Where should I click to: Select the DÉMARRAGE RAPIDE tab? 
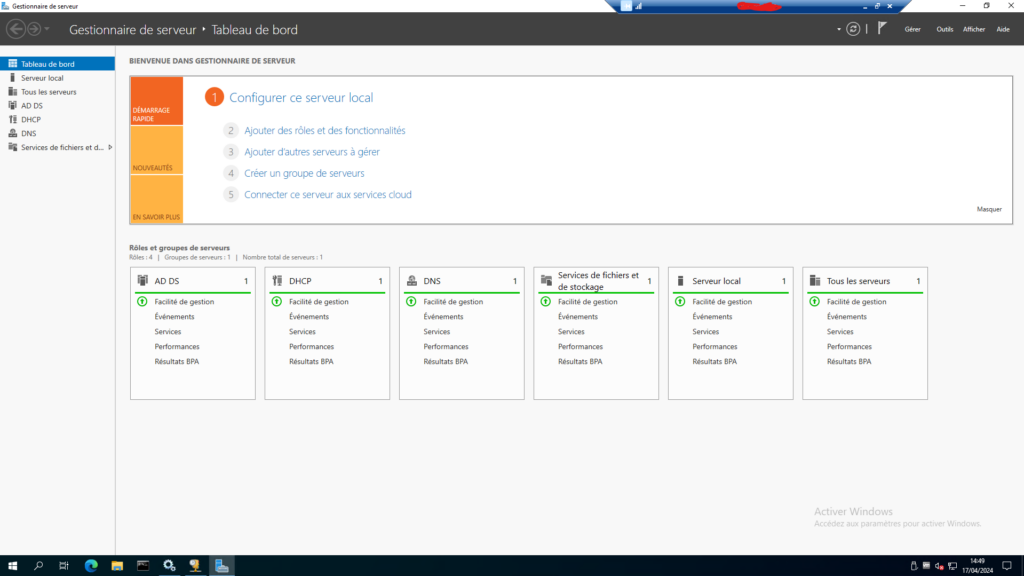pos(156,101)
